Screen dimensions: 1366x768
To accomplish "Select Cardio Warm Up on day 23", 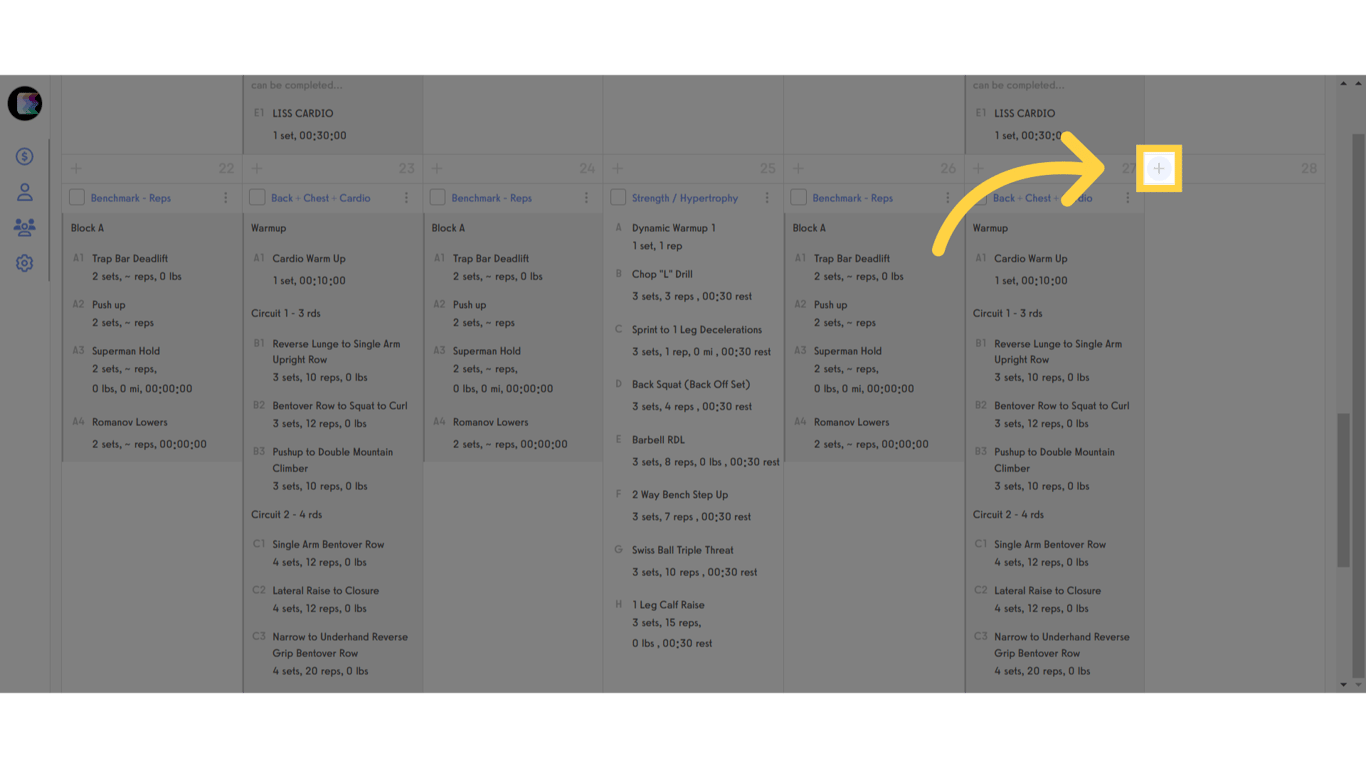I will (x=309, y=258).
